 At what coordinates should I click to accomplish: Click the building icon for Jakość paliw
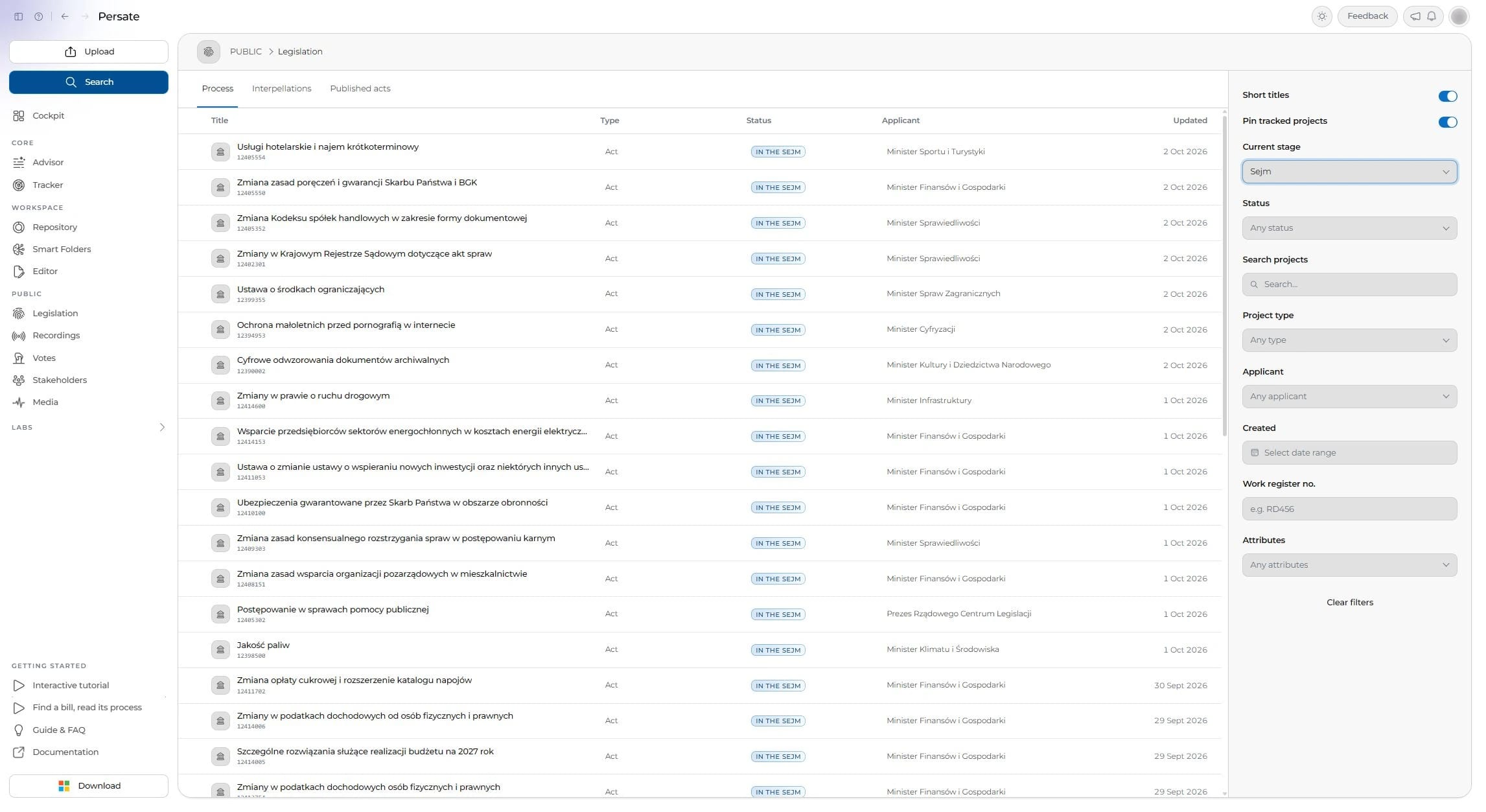(x=220, y=650)
